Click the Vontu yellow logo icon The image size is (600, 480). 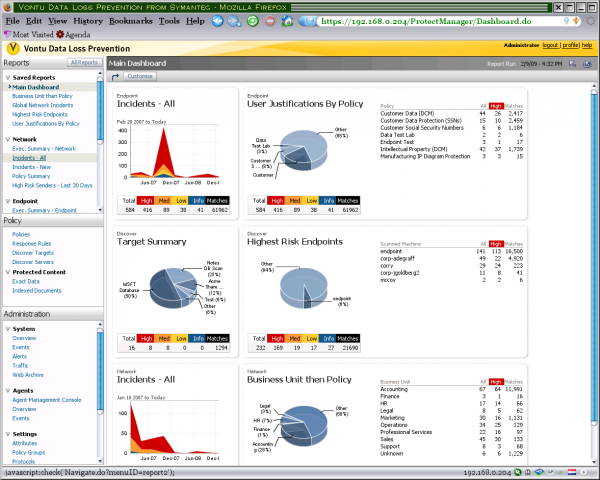pyautogui.click(x=13, y=49)
